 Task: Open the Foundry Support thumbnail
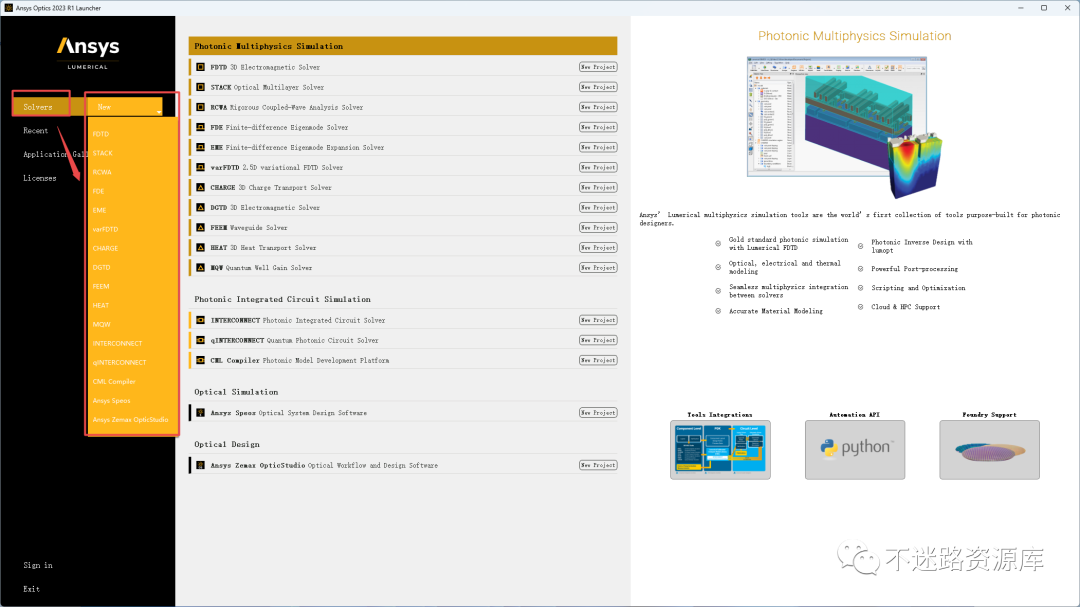point(990,450)
